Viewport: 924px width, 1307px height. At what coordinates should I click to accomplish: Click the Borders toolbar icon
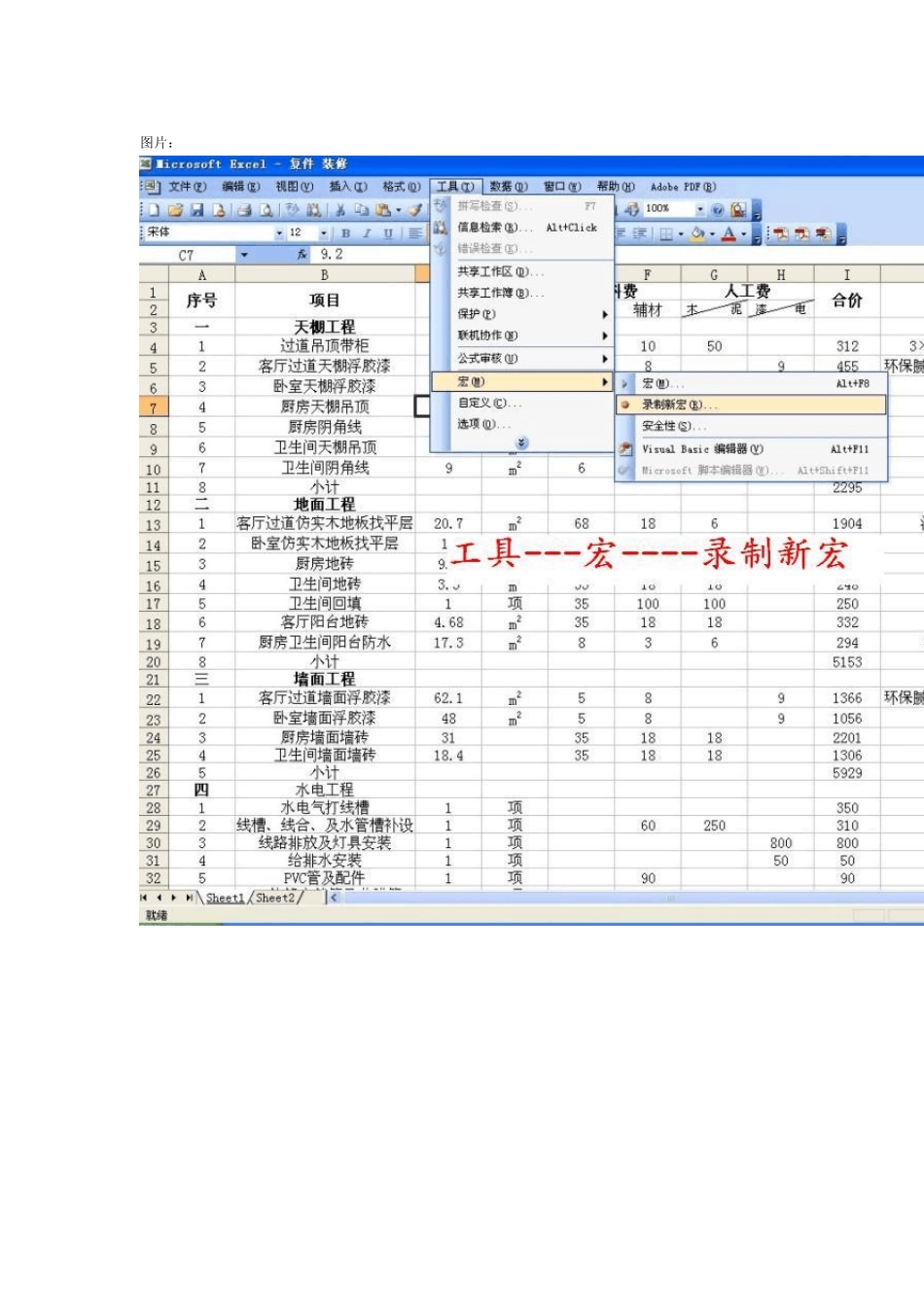point(666,233)
